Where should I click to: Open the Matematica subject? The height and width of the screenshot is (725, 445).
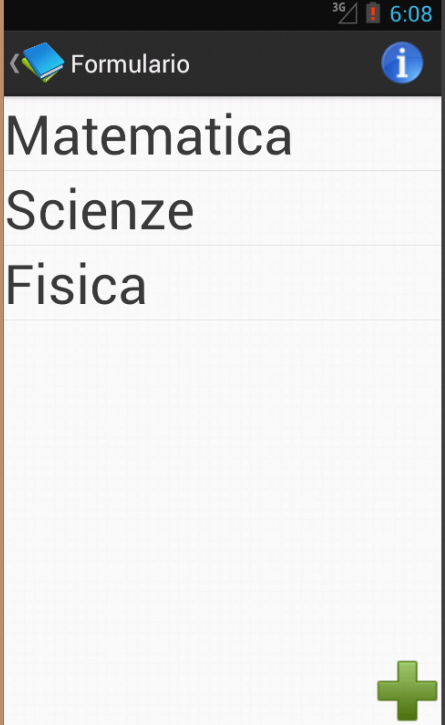[x=222, y=135]
